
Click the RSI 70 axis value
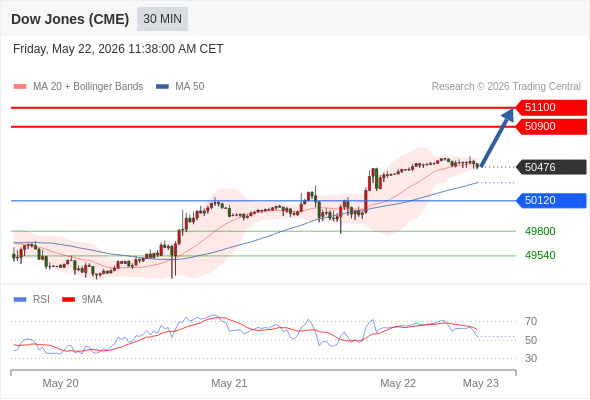[531, 321]
